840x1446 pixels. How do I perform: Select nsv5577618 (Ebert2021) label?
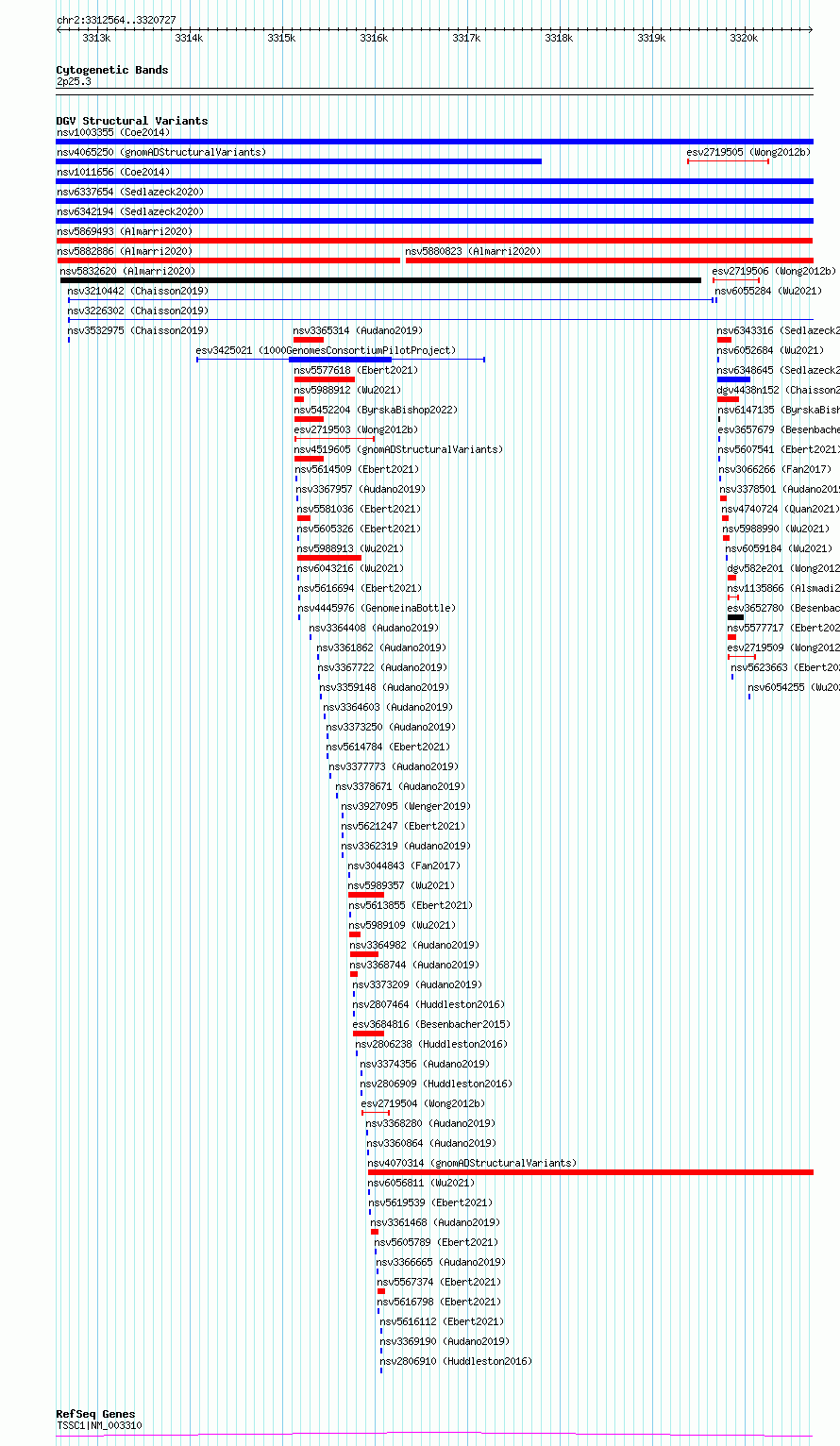[x=356, y=370]
